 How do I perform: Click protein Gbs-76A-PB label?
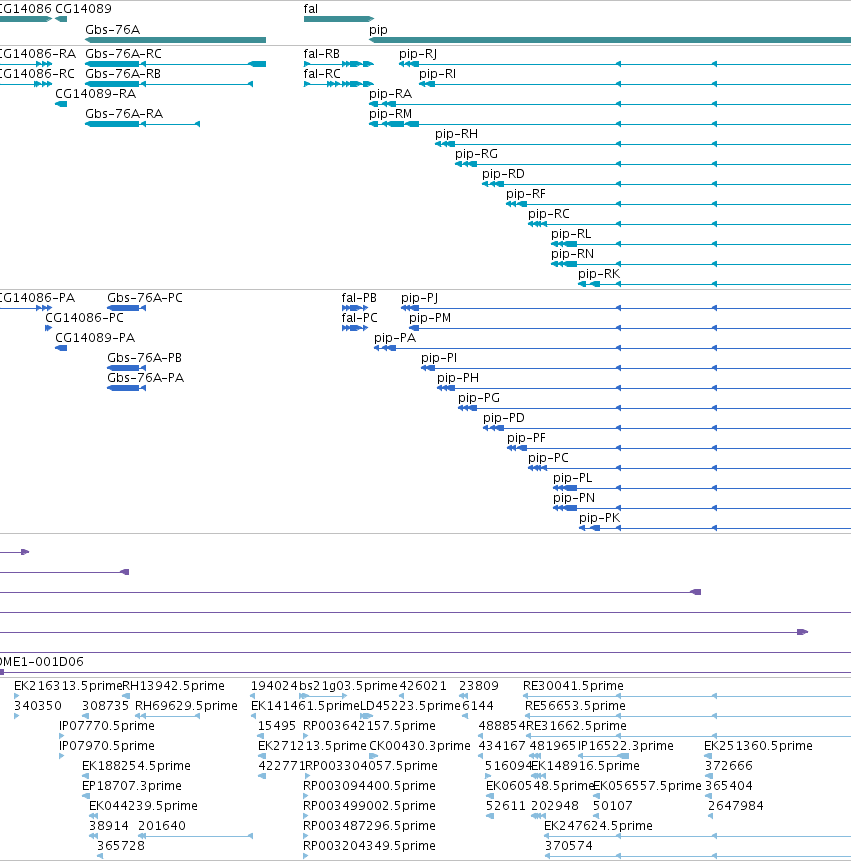144,358
